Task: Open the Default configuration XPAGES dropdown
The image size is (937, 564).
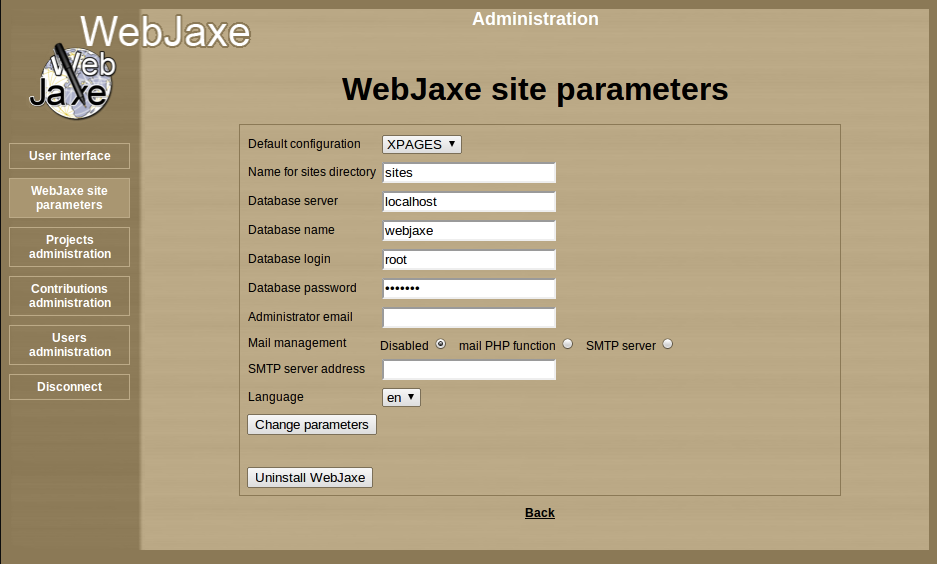Action: click(422, 144)
